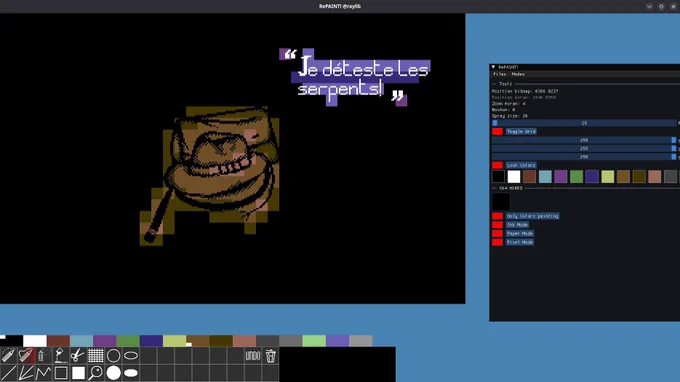This screenshot has height=382, width=680.
Task: Click the grid pattern tool icon
Action: click(x=96, y=356)
